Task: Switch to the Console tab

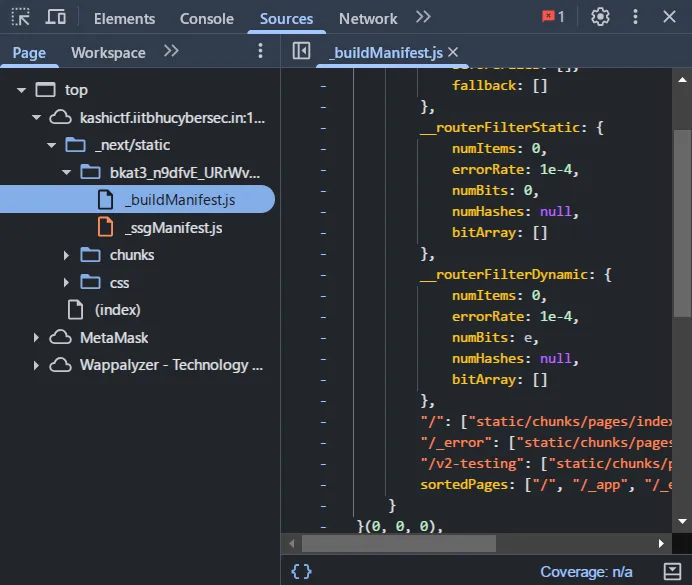Action: [x=207, y=18]
